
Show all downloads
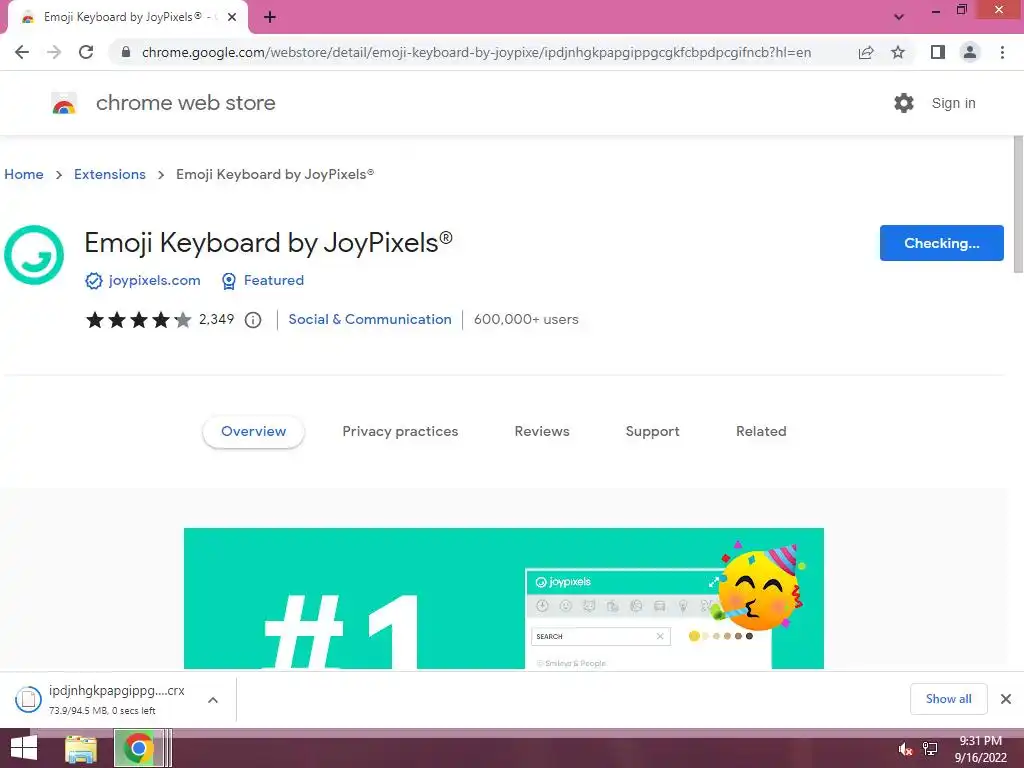948,699
